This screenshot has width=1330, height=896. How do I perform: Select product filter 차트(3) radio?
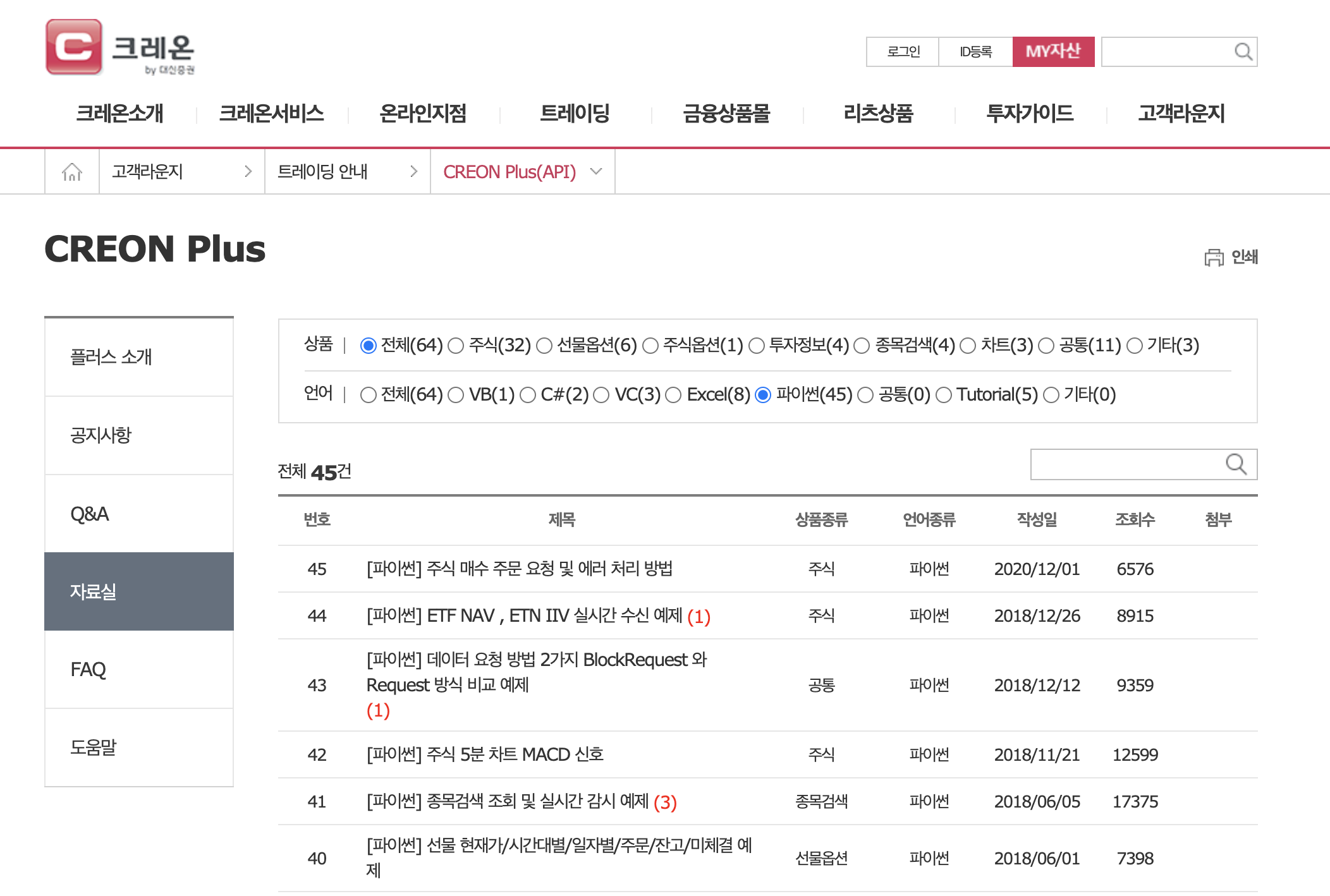(968, 346)
